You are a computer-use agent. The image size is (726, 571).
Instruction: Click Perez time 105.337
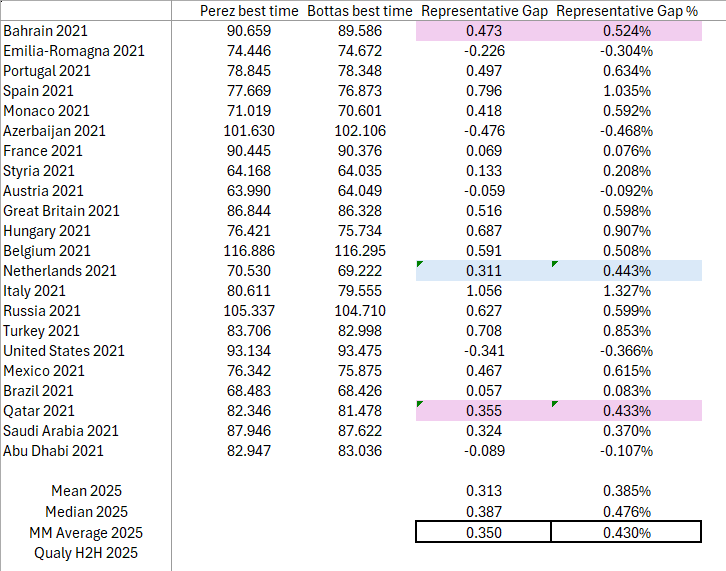click(249, 311)
